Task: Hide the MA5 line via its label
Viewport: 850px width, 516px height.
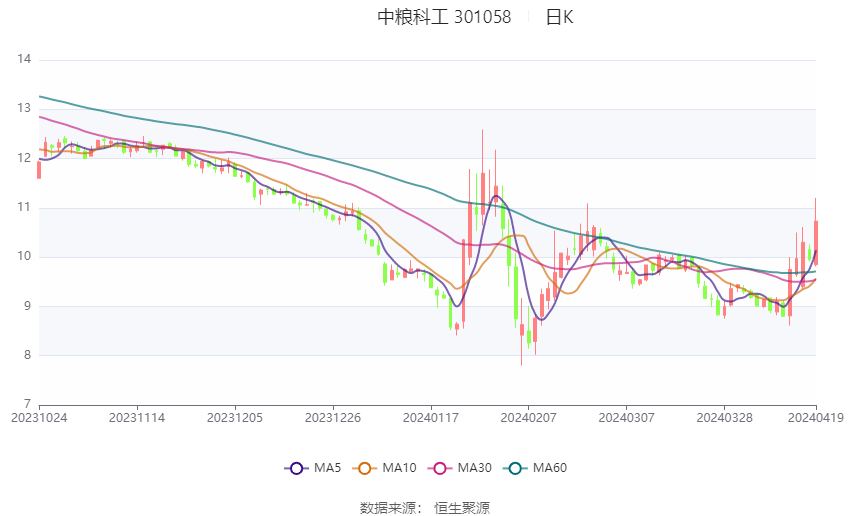Action: [x=327, y=468]
